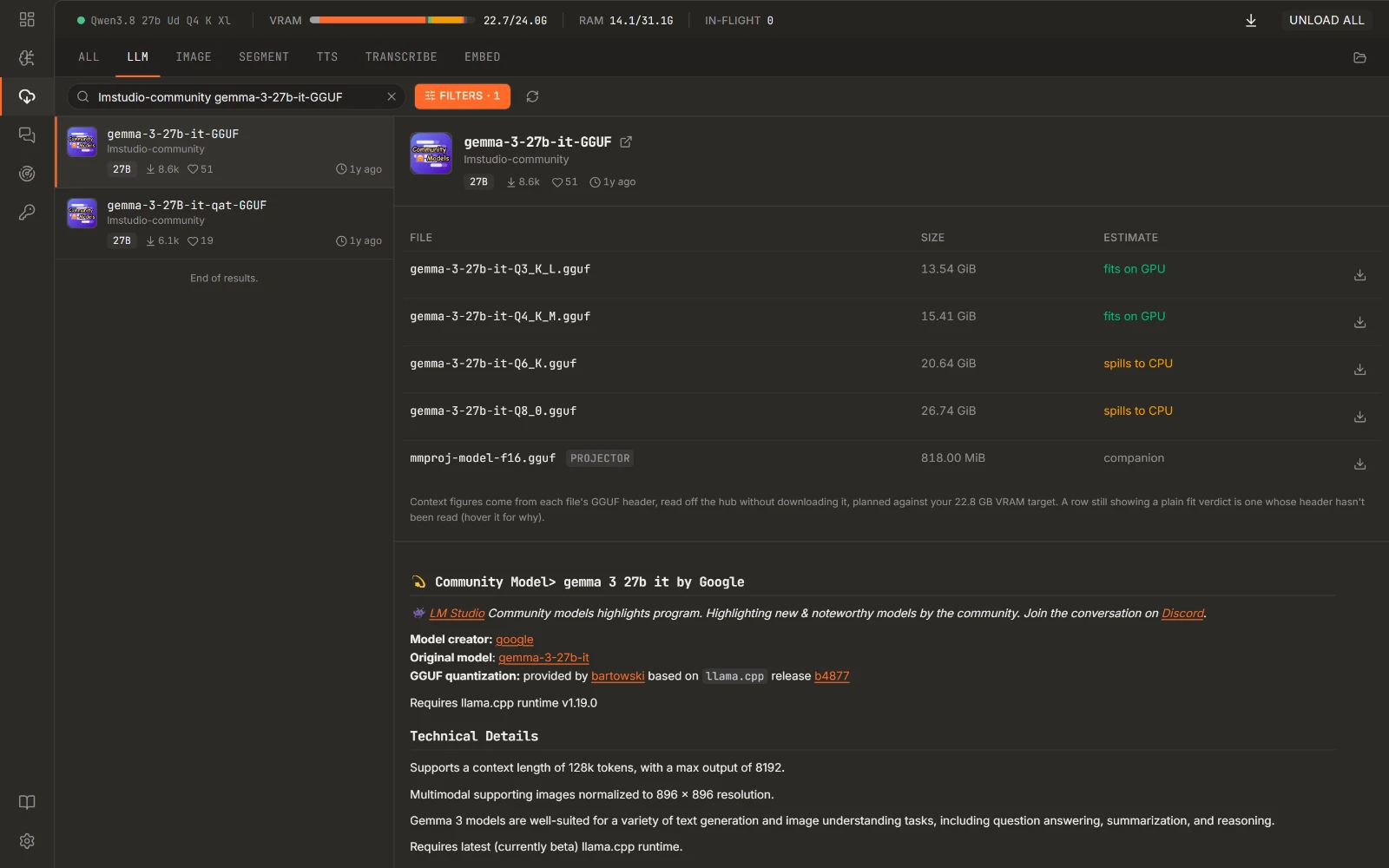Open the dashboard grid icon in sidebar
Image resolution: width=1389 pixels, height=868 pixels.
[x=27, y=19]
